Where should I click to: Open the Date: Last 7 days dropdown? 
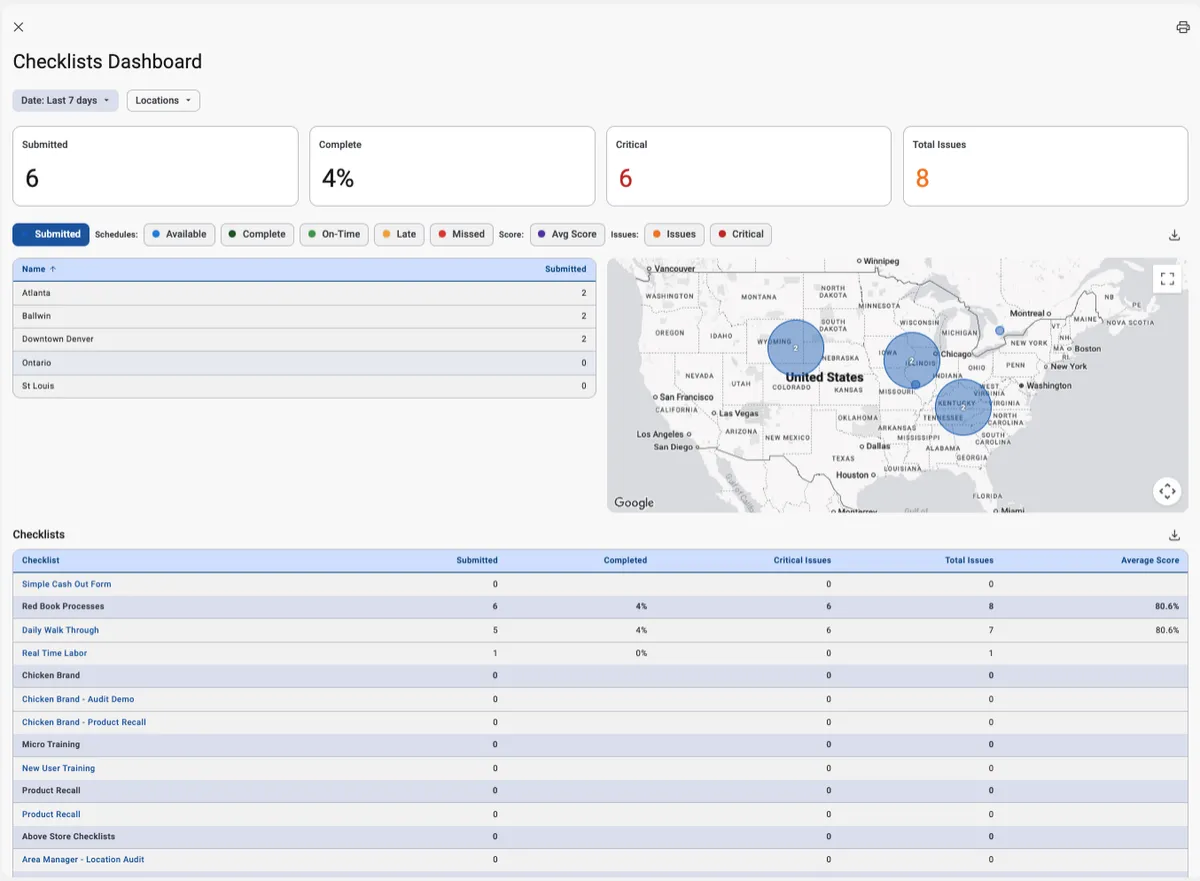click(x=66, y=100)
